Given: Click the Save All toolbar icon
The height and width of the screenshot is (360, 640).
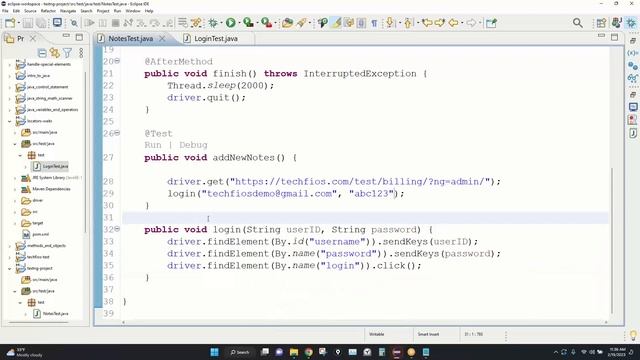Looking at the screenshot, I should [x=41, y=23].
